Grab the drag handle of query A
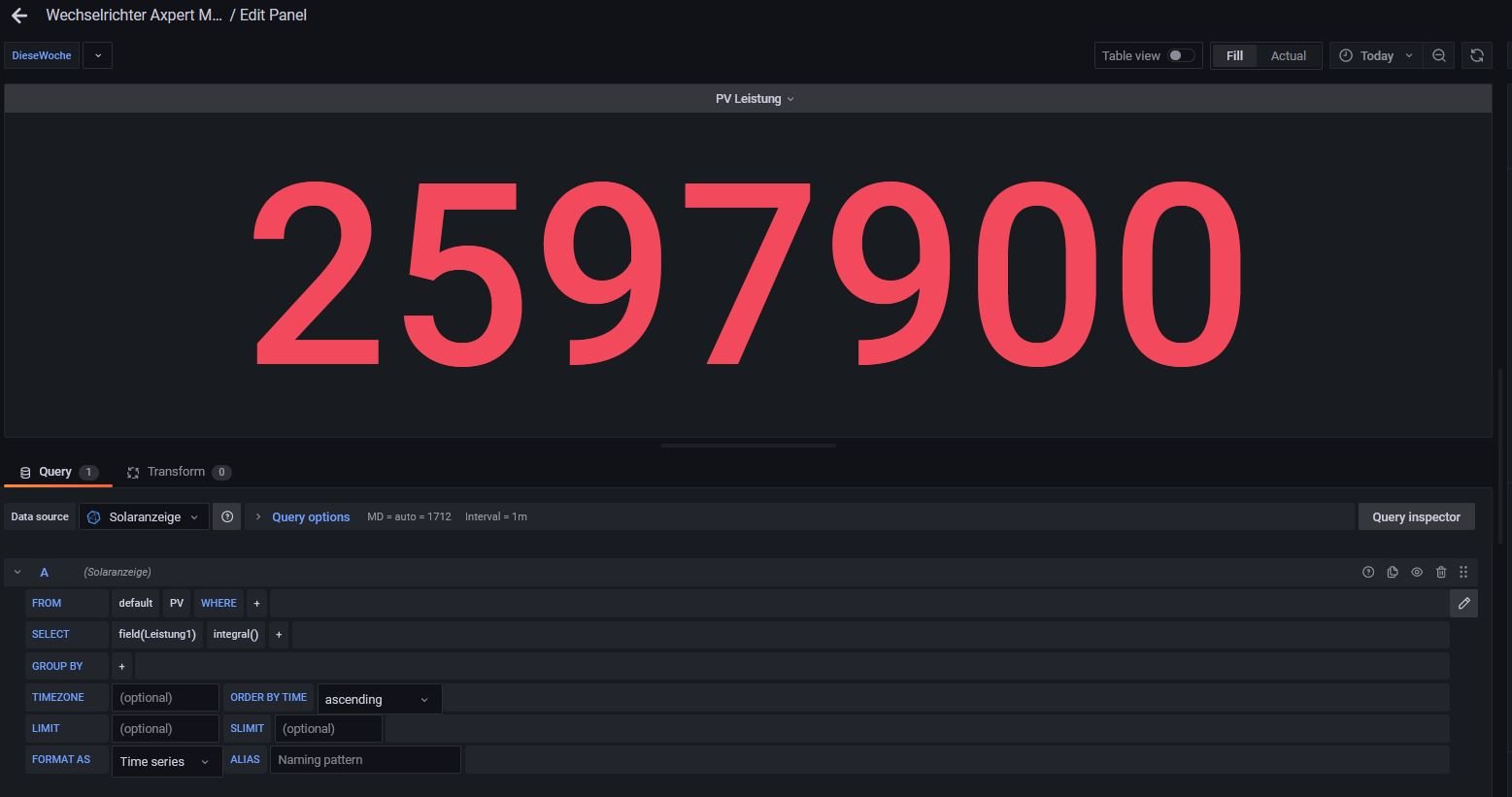Image resolution: width=1512 pixels, height=797 pixels. [x=1463, y=572]
